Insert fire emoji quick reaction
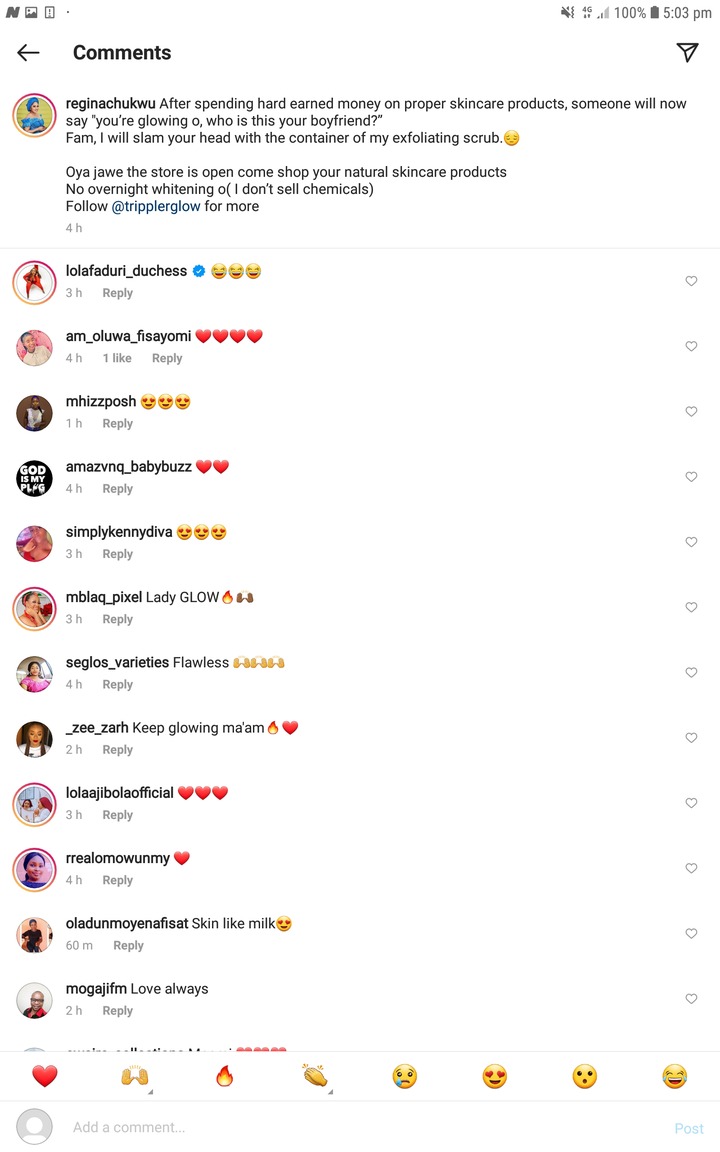The width and height of the screenshot is (720, 1152). (x=225, y=1076)
